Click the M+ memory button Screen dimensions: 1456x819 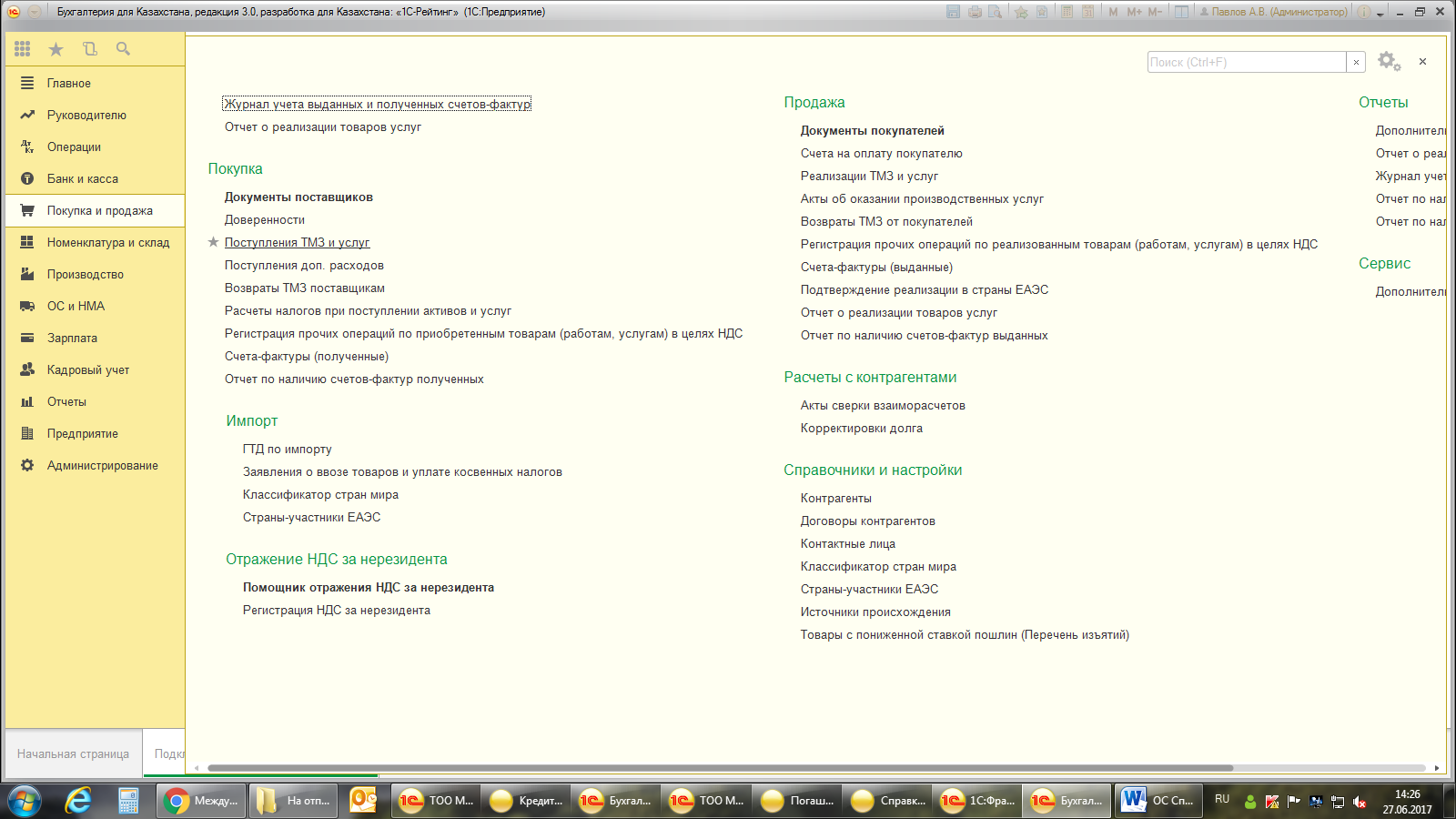[1134, 12]
